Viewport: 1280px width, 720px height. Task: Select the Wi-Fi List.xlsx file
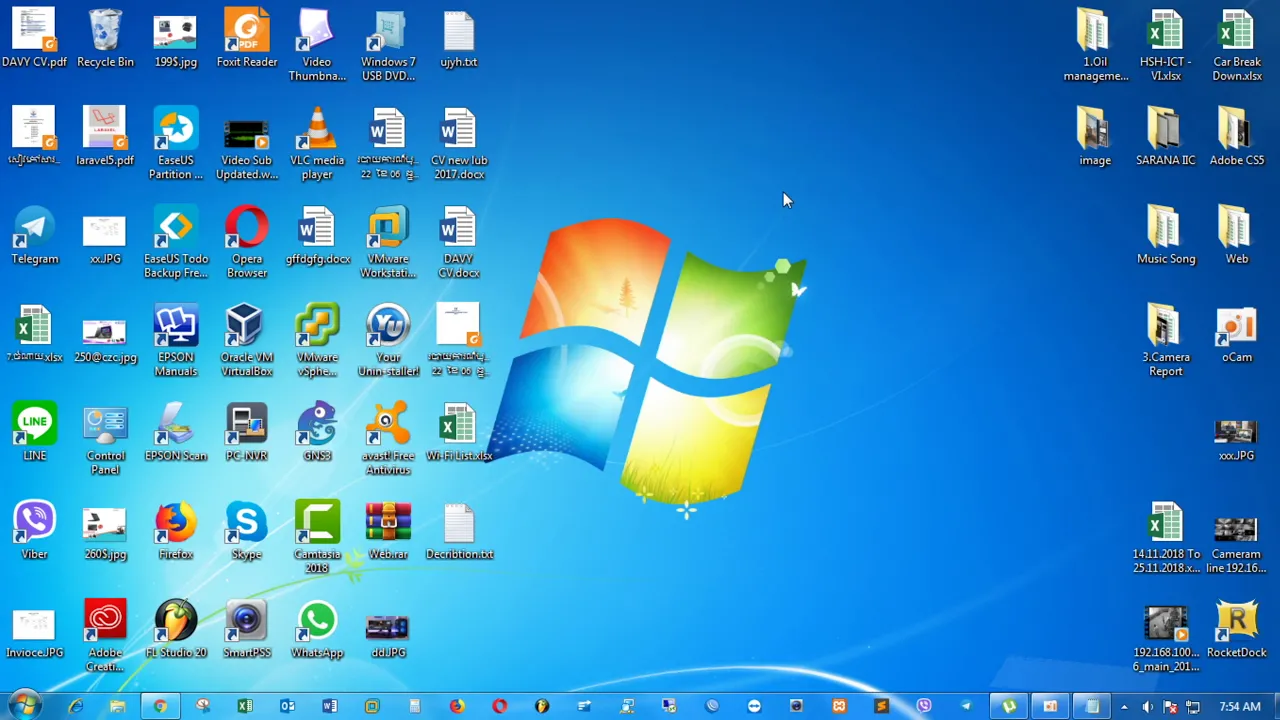click(x=459, y=432)
